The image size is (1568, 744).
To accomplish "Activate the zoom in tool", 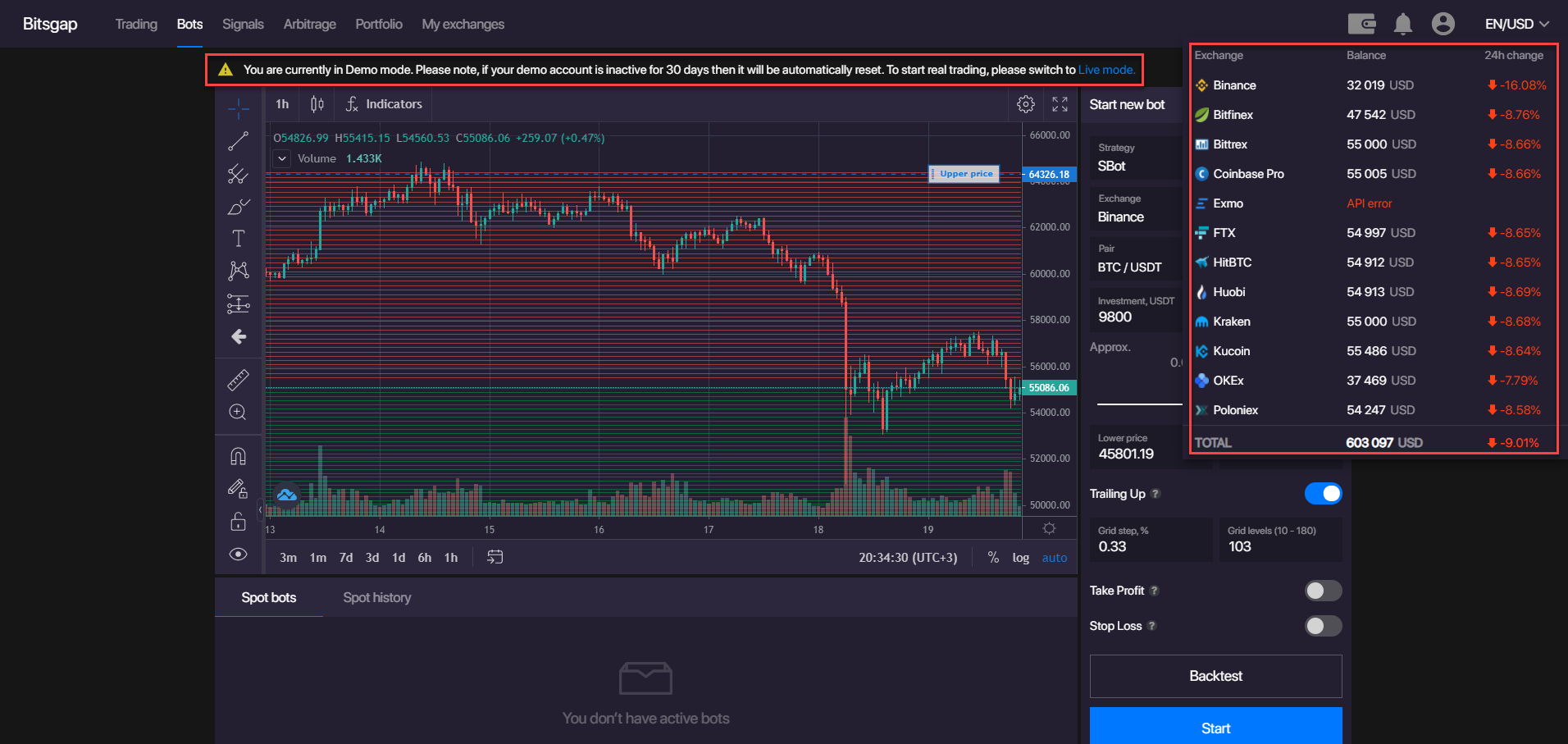I will coord(239,412).
